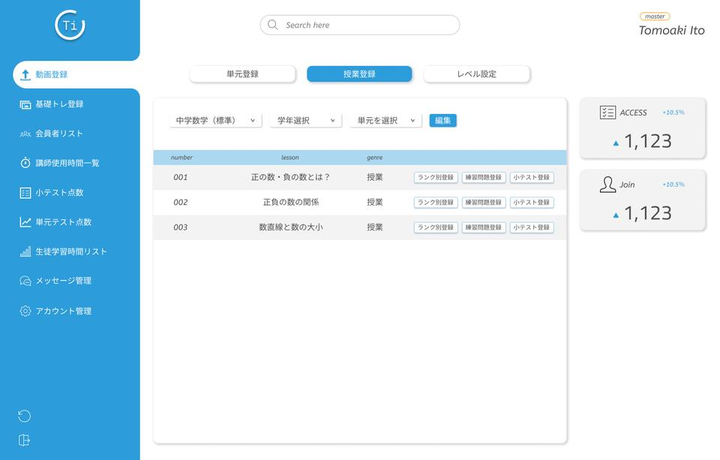Click the line chart icon beside 単元テスト点数
The width and height of the screenshot is (720, 460).
click(25, 222)
